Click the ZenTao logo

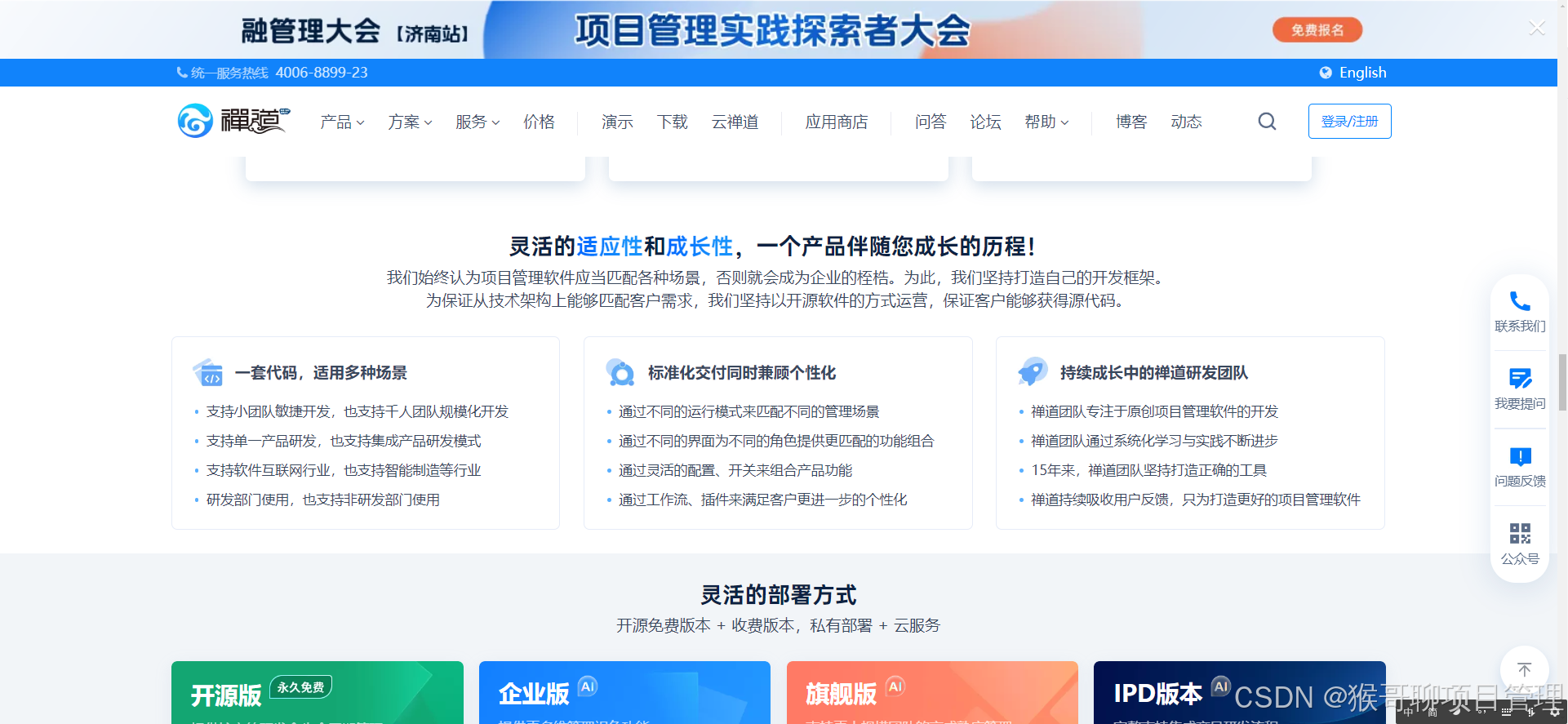tap(234, 121)
